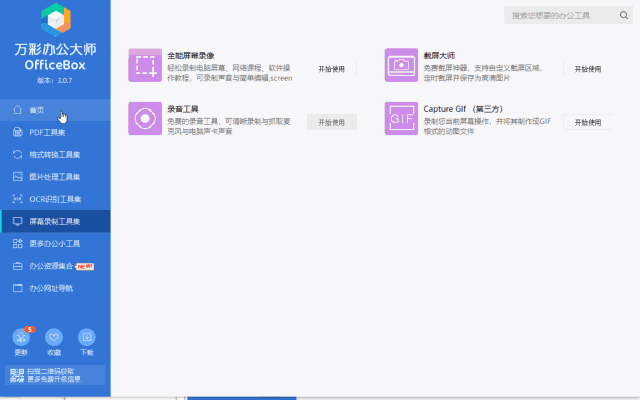Viewport: 640px width, 400px height.
Task: Click the 截屏大师 title text
Action: pyautogui.click(x=439, y=56)
